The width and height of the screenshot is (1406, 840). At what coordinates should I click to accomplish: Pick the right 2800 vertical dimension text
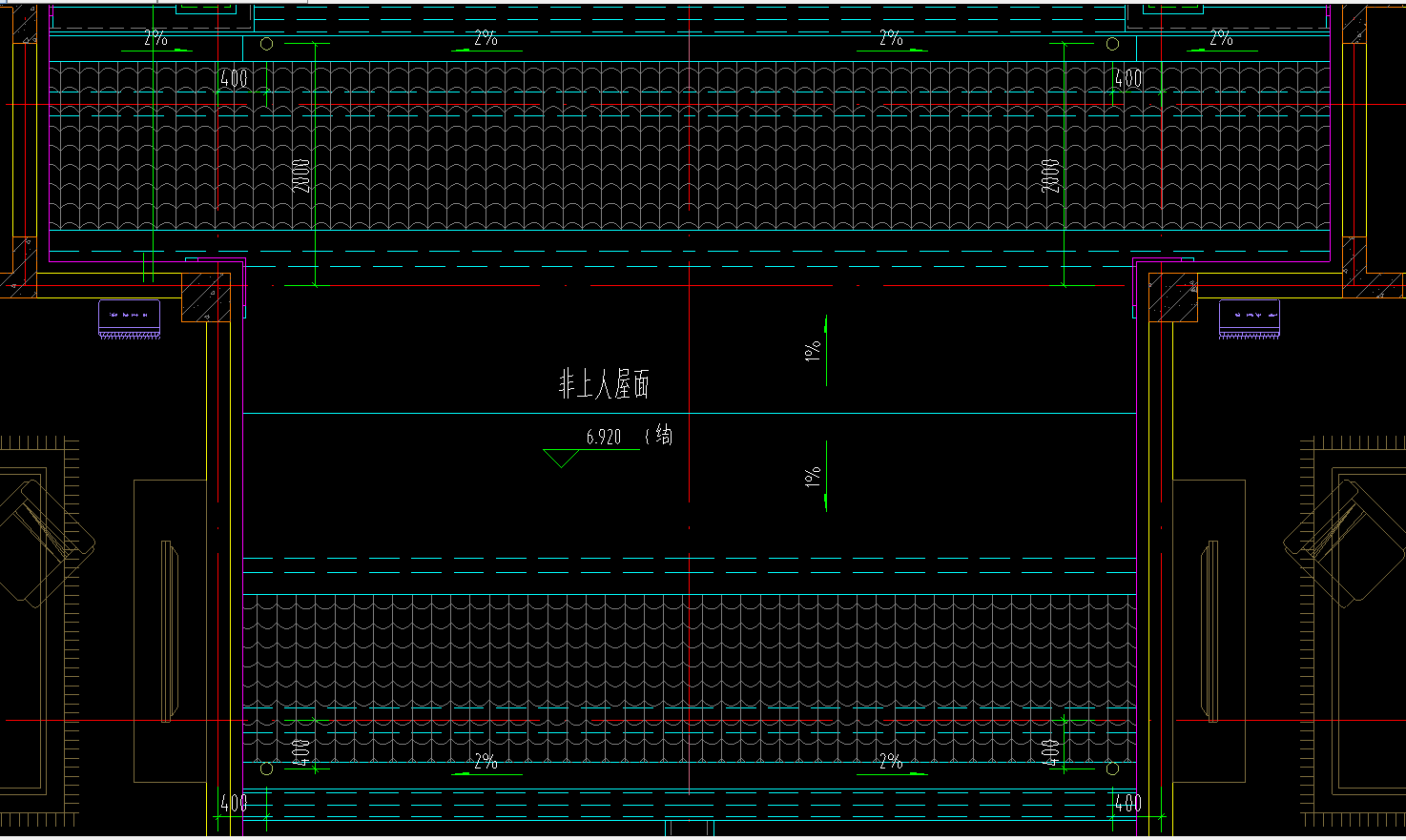(1050, 174)
